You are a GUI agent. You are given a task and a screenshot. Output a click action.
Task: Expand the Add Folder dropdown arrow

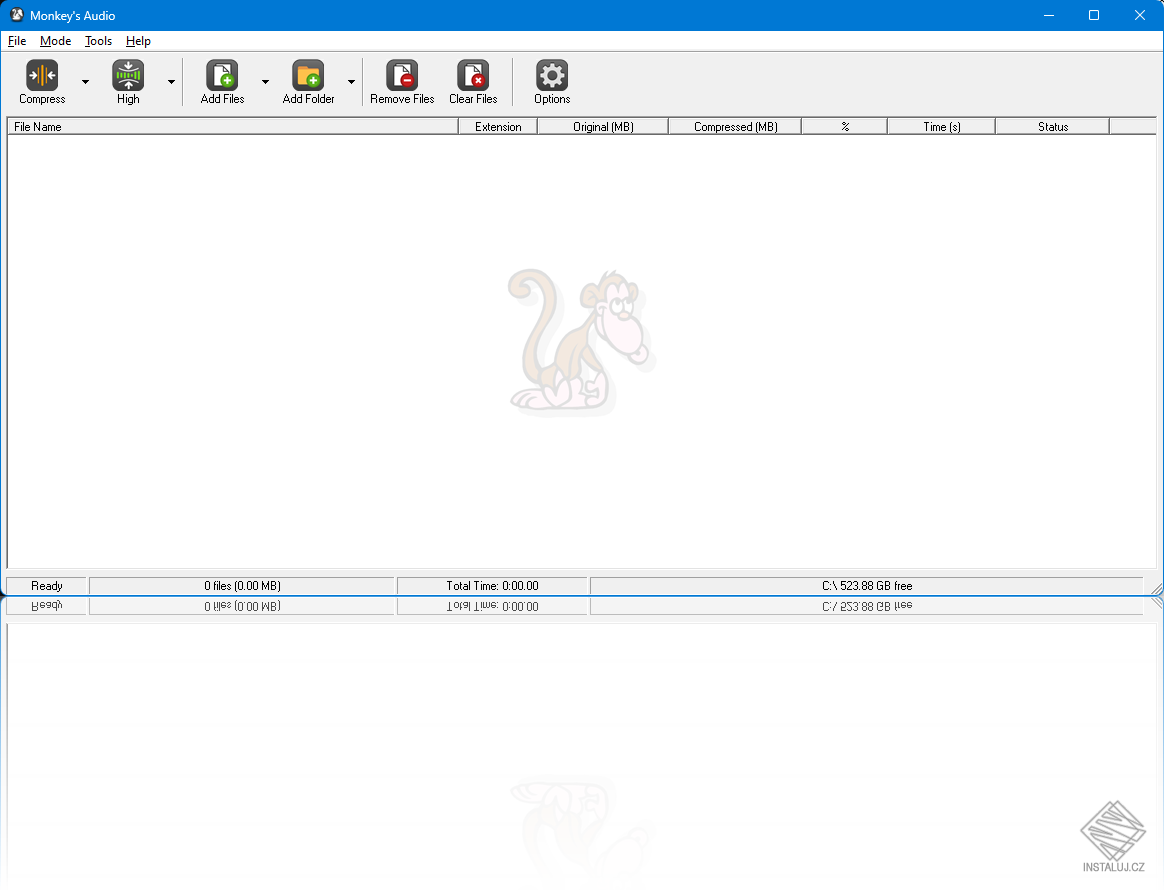(x=351, y=82)
